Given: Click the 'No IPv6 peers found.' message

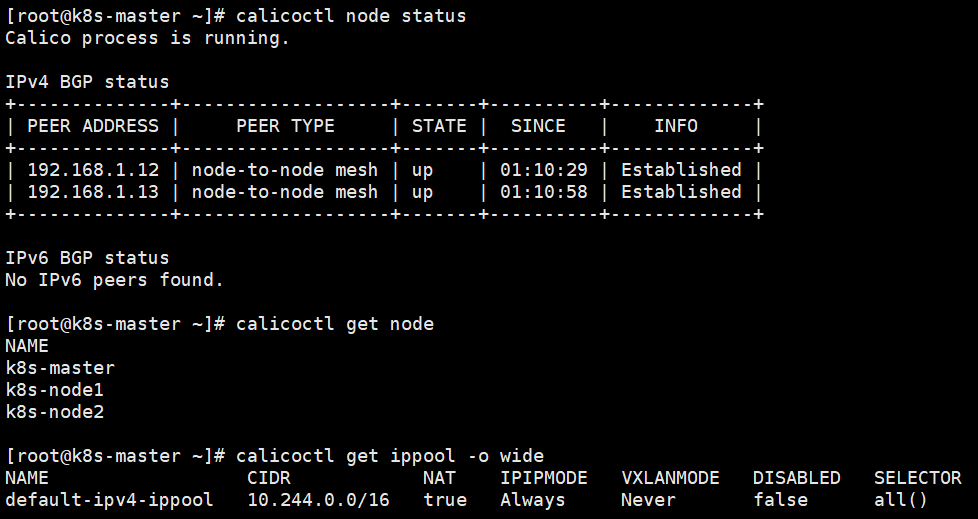Looking at the screenshot, I should pyautogui.click(x=114, y=280).
